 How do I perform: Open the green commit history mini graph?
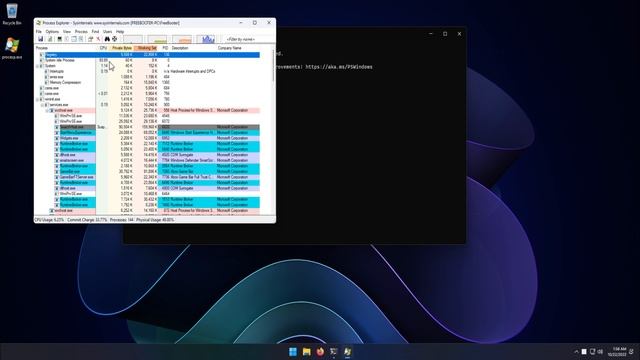[x=157, y=39]
